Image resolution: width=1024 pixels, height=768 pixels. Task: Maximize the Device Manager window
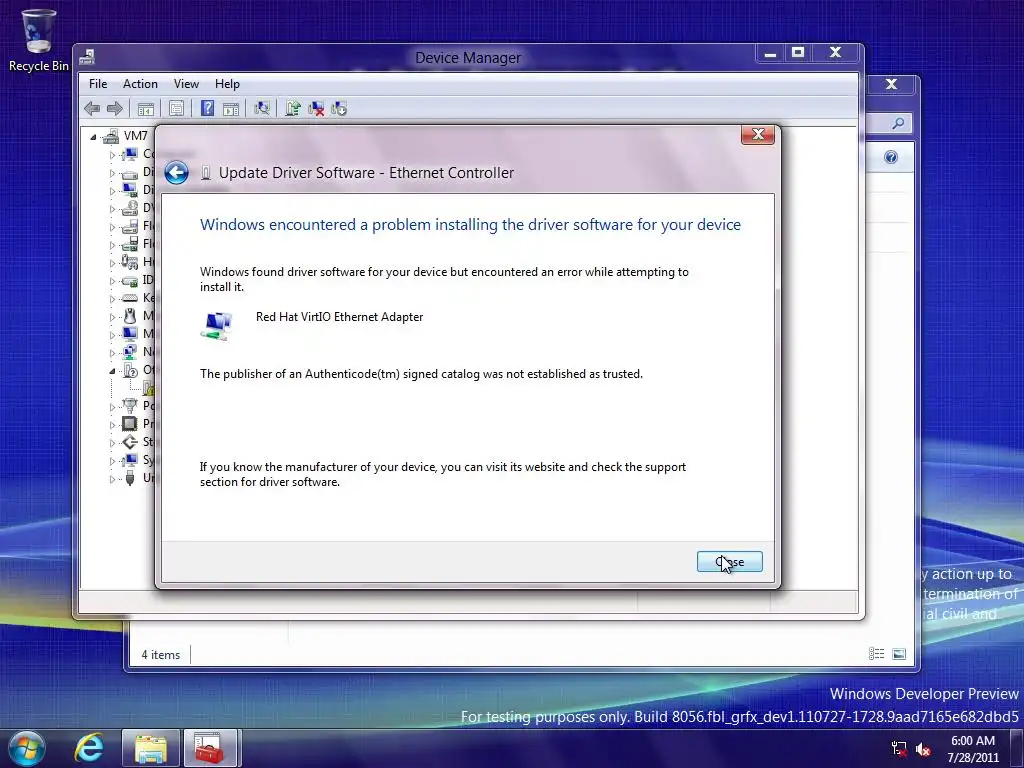pyautogui.click(x=798, y=53)
